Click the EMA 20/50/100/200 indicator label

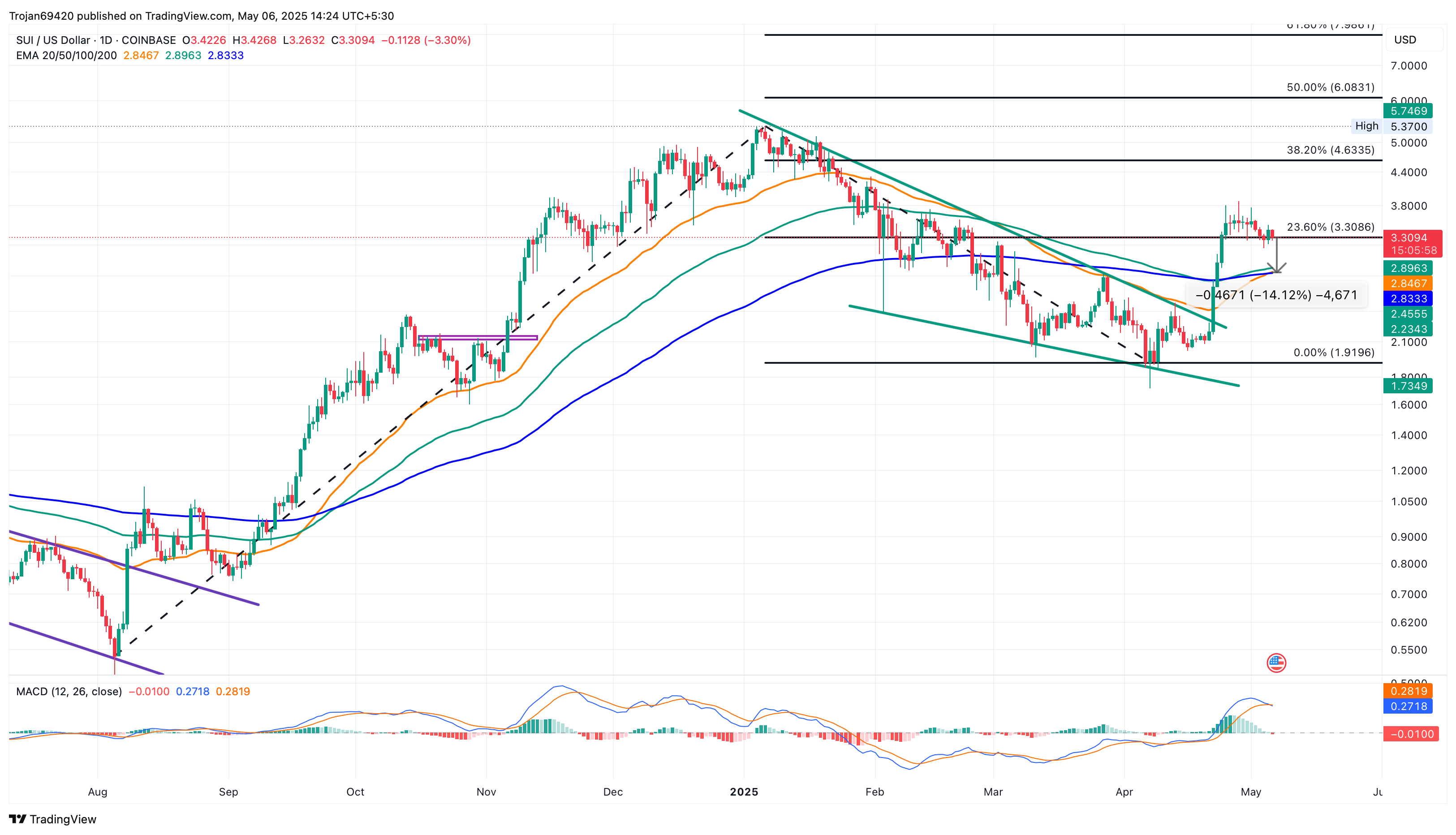(x=66, y=56)
